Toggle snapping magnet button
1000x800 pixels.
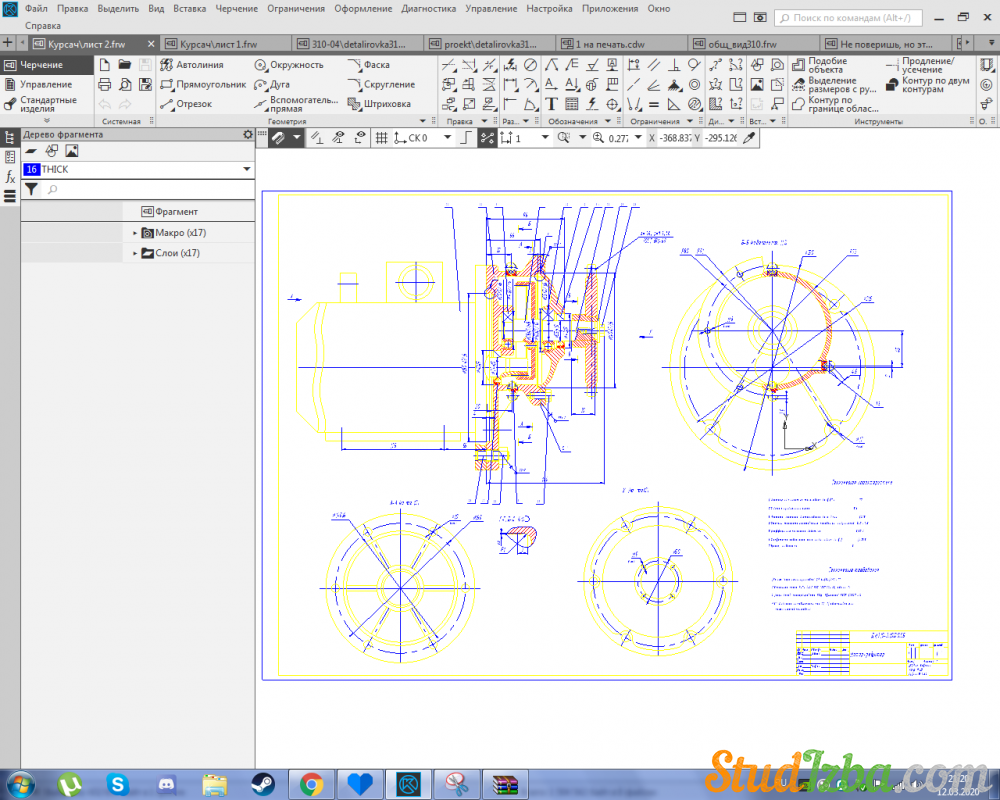[276, 138]
